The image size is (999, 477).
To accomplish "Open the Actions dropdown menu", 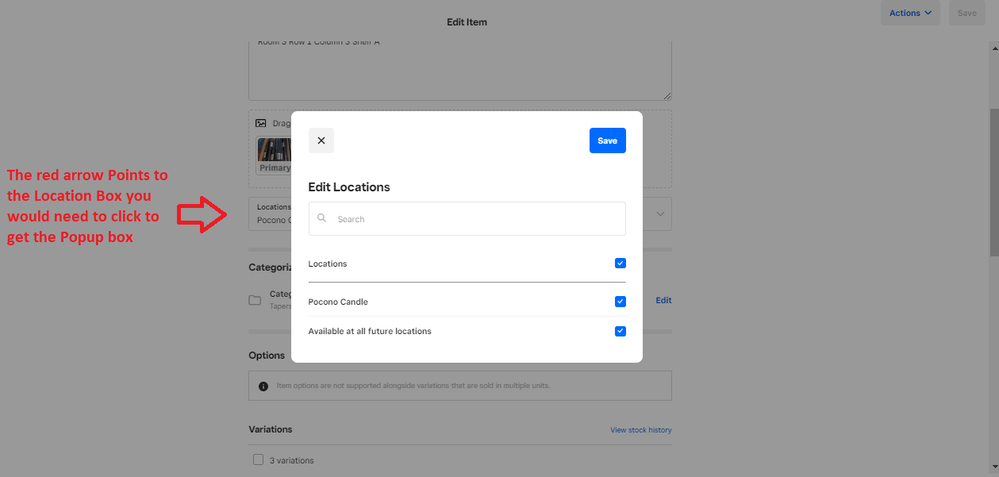I will click(910, 13).
